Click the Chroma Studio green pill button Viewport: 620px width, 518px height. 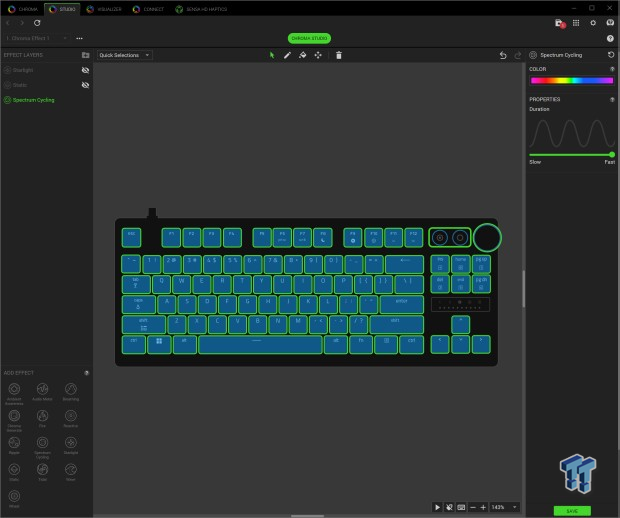pyautogui.click(x=309, y=38)
